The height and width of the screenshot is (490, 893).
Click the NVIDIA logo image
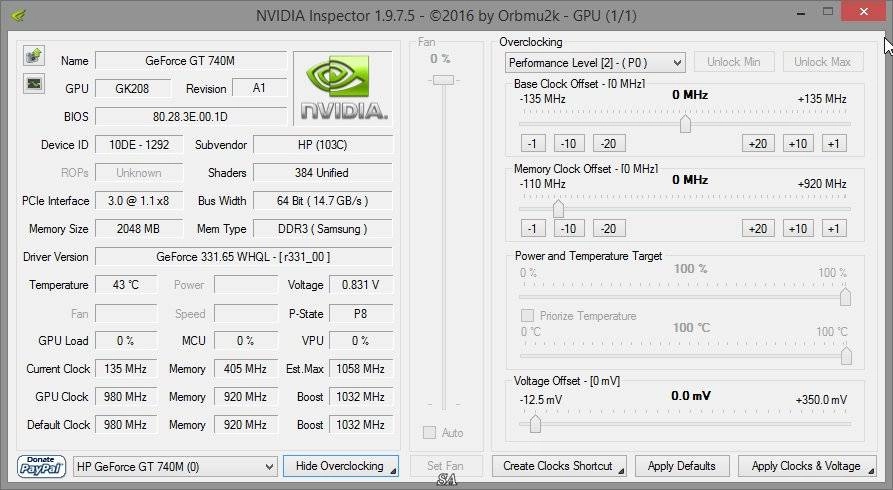[343, 88]
